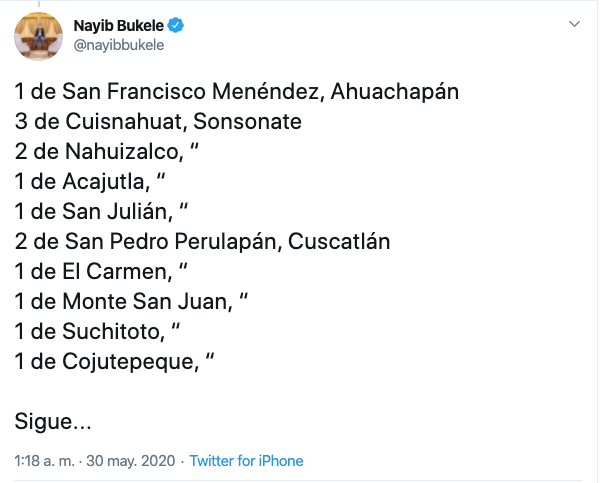601x483 pixels.
Task: Click the San Francisco Menéndez, Ahuachapán line
Action: (x=236, y=92)
